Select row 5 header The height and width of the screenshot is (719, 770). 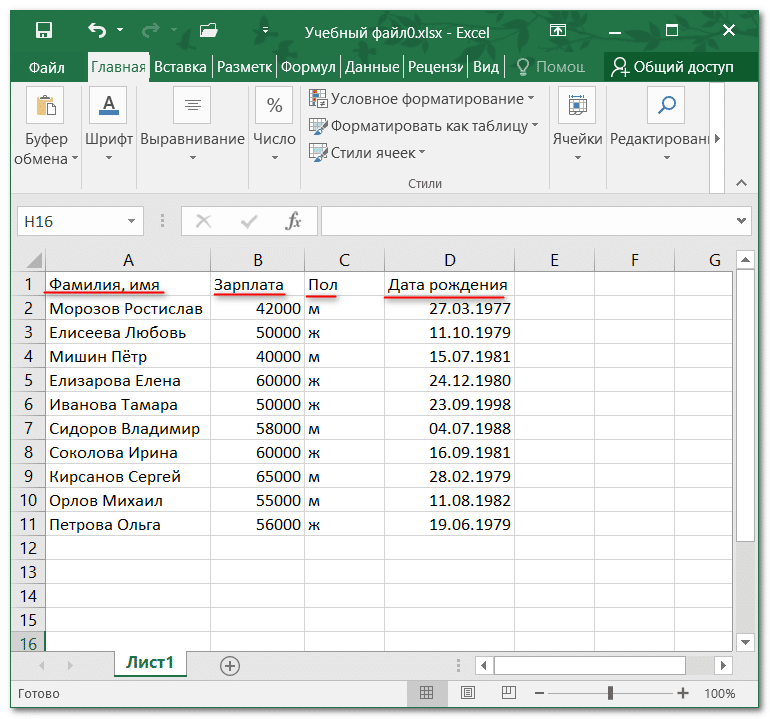[x=28, y=380]
